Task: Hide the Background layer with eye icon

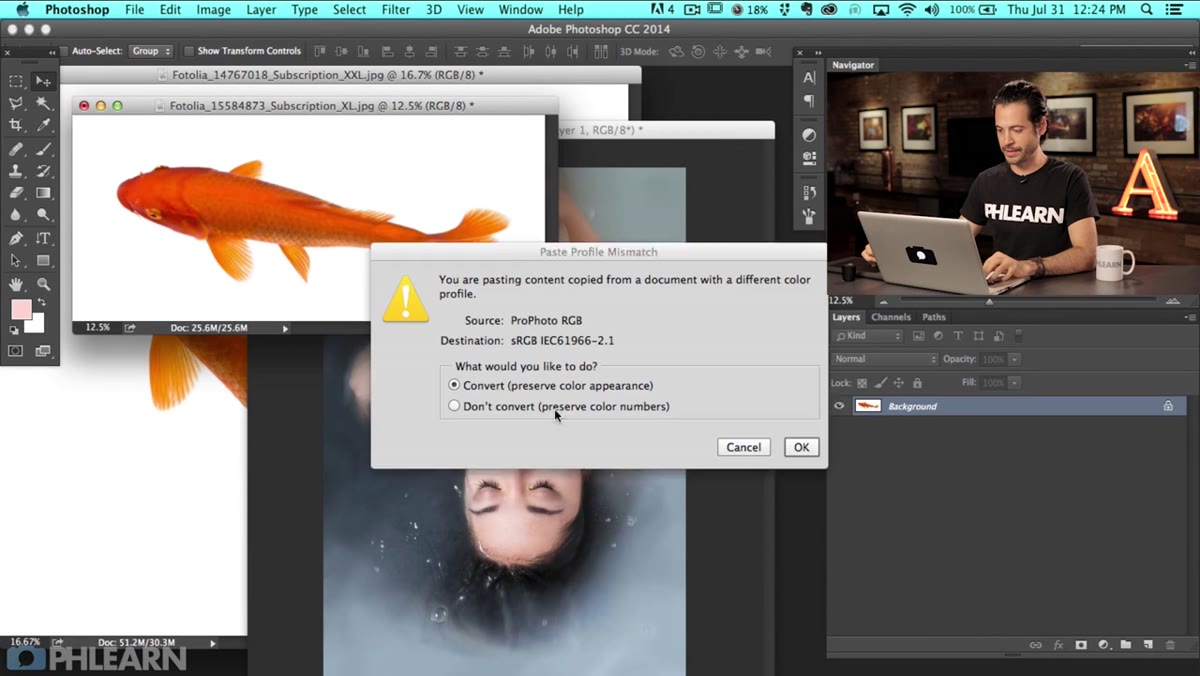Action: click(x=839, y=406)
